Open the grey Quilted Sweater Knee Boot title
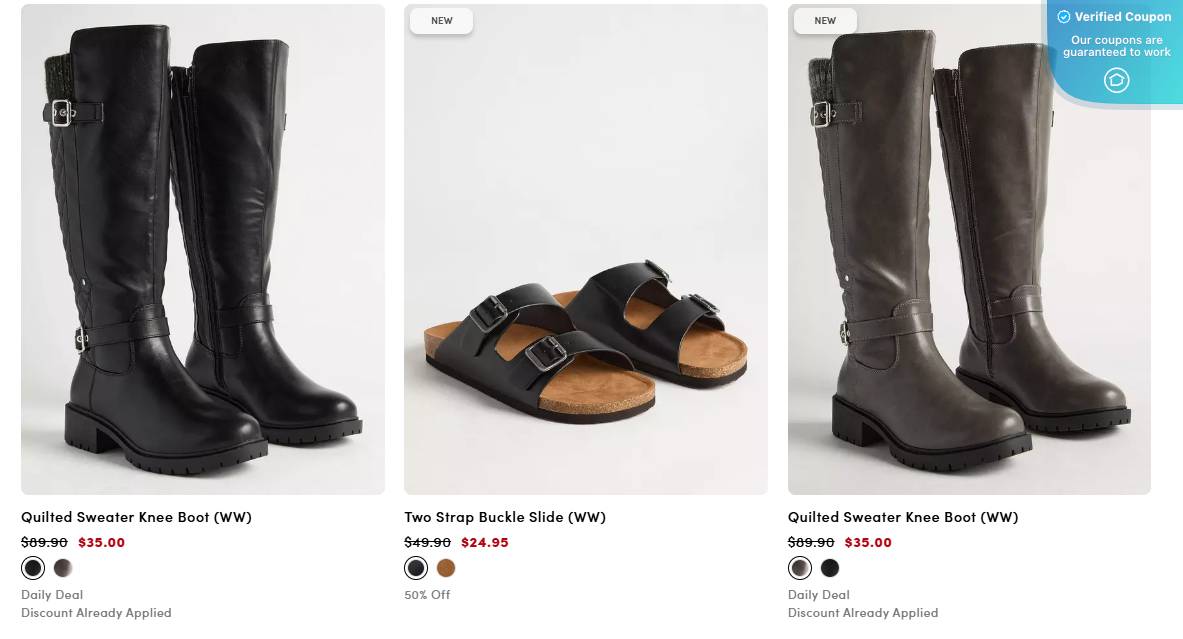 click(903, 517)
